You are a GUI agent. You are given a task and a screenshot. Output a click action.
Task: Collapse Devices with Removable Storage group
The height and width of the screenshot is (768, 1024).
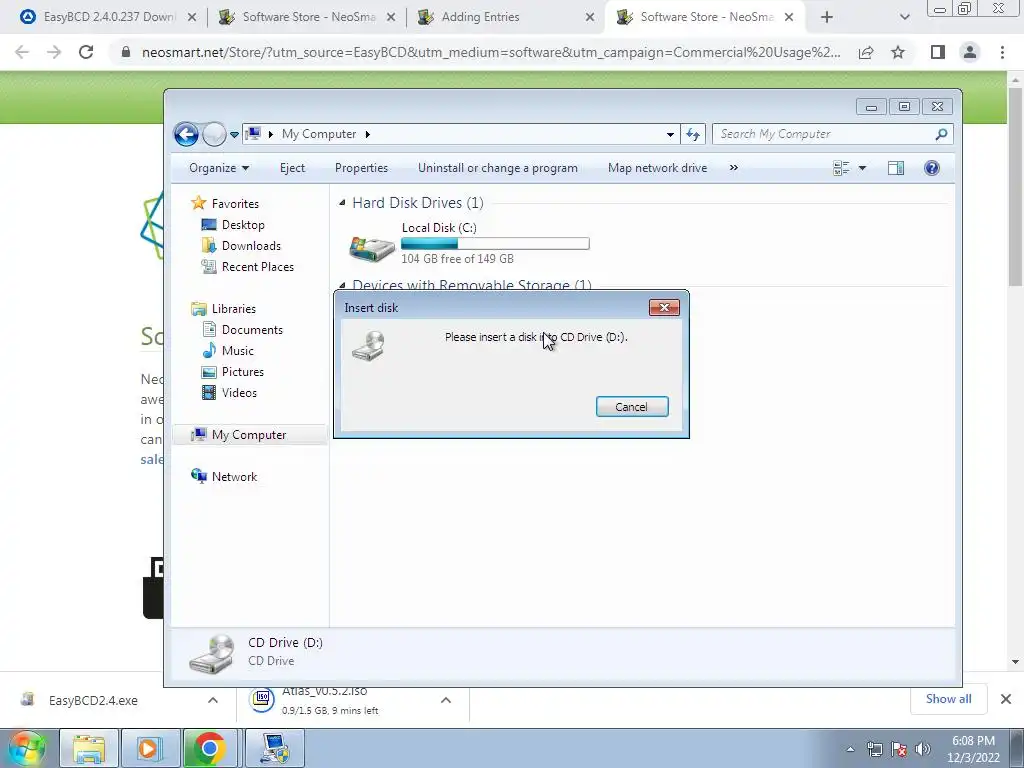coord(342,285)
